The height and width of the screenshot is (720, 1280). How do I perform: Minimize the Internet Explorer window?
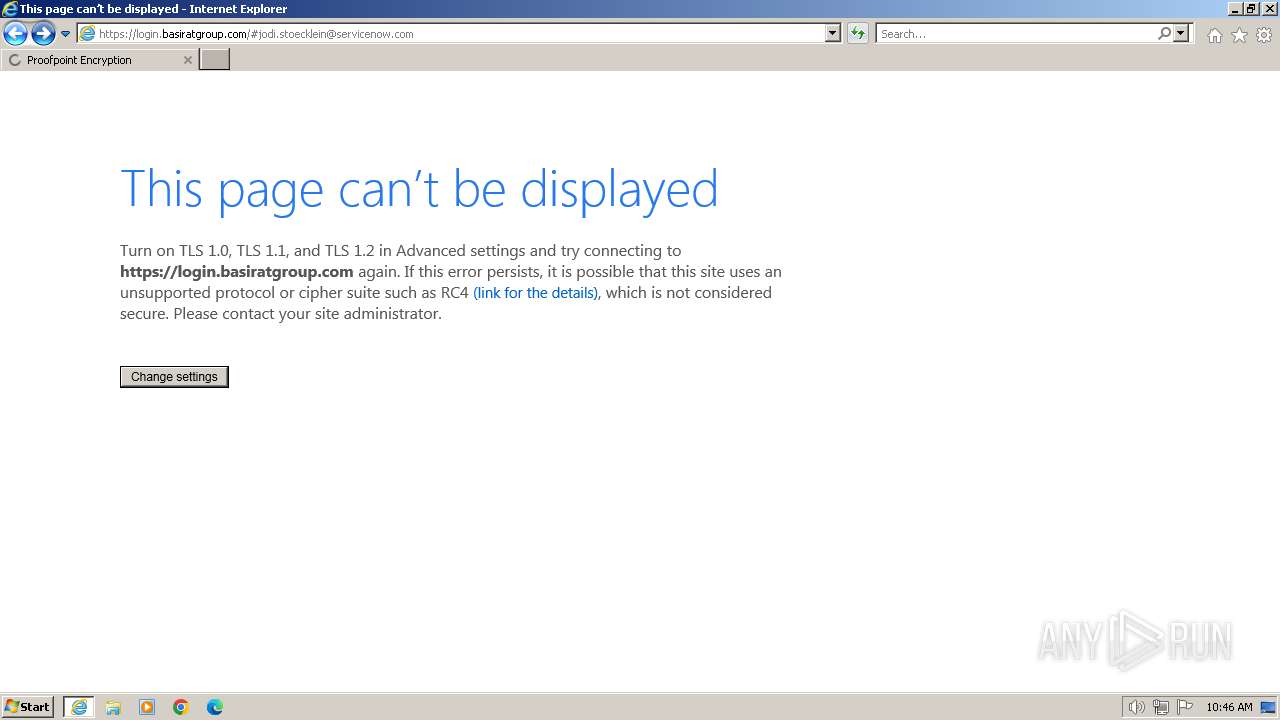1236,9
